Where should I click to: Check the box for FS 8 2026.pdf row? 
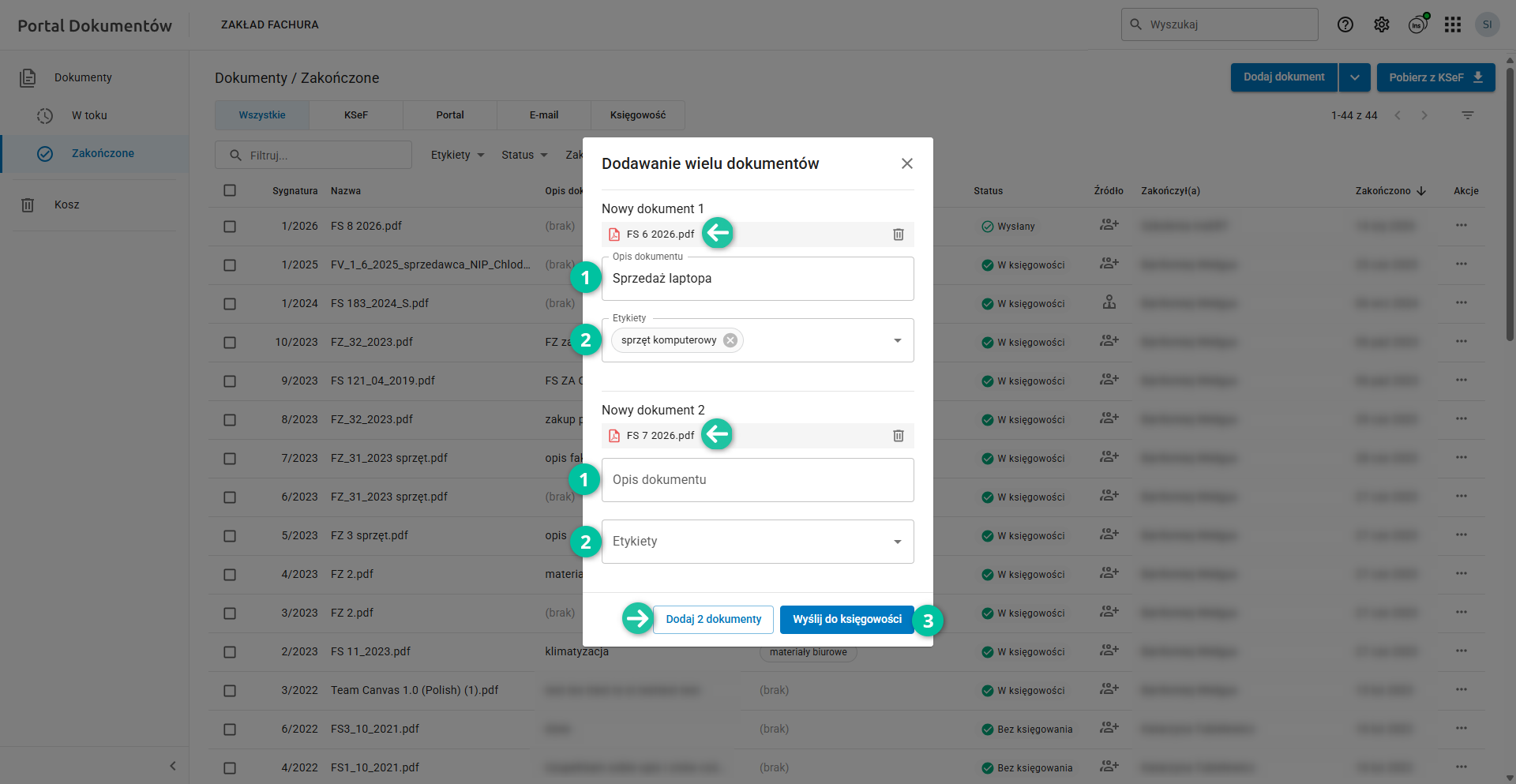tap(230, 227)
